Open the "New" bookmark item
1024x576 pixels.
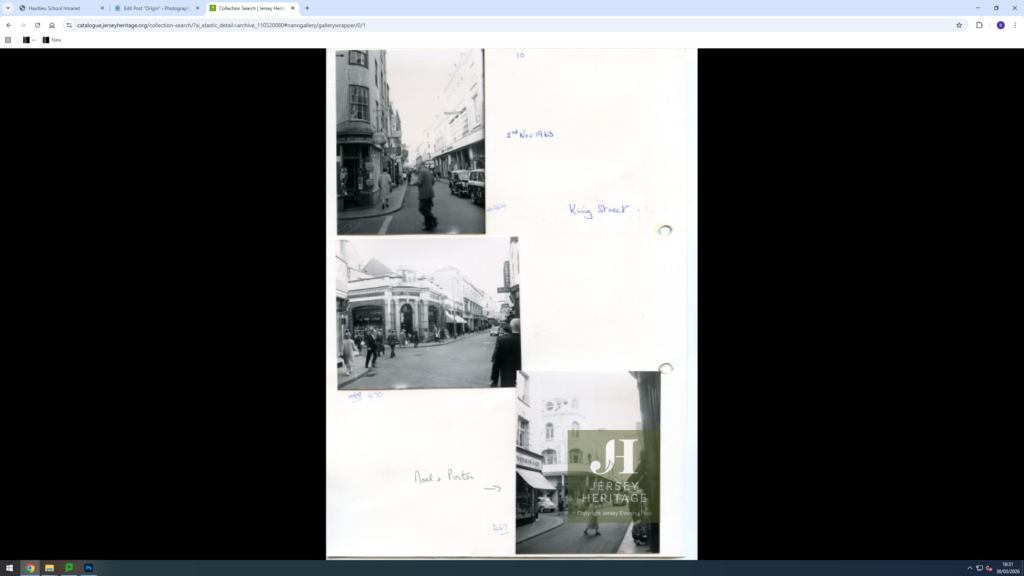52,40
